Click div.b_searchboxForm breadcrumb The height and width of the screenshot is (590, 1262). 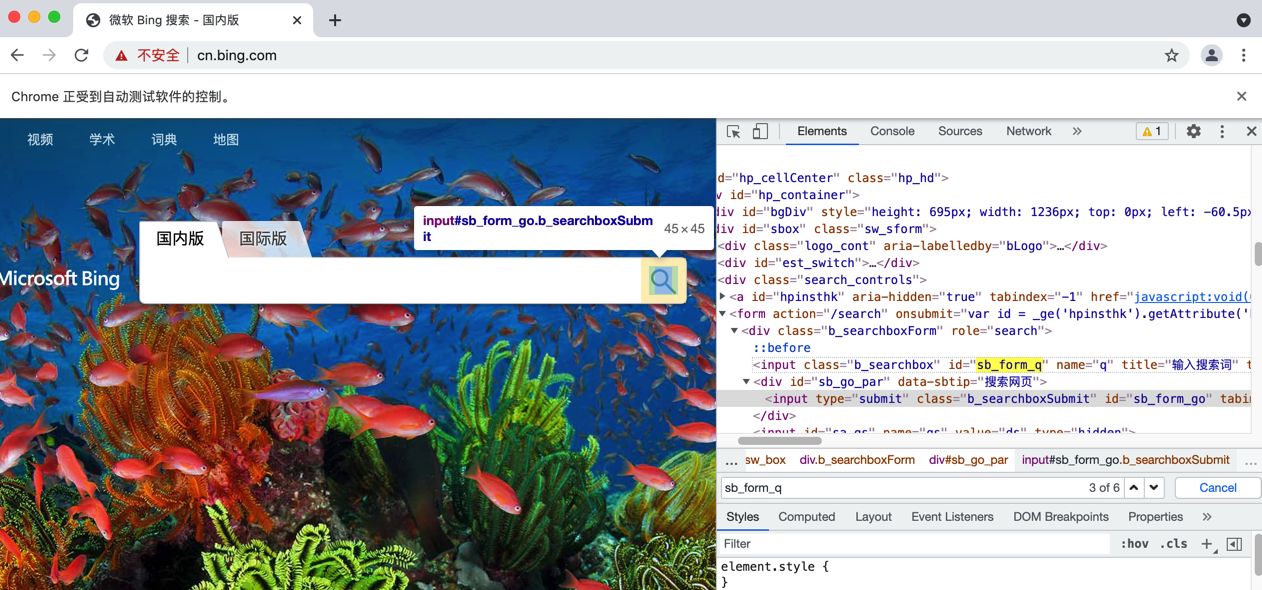click(x=857, y=460)
